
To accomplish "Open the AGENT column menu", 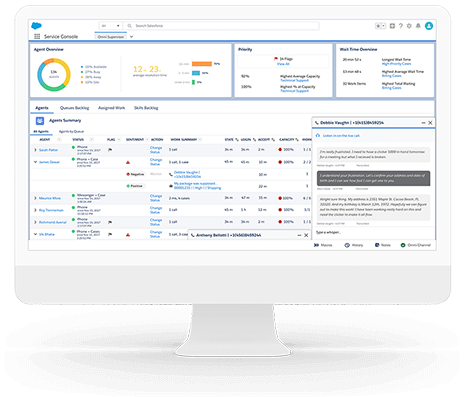I will pos(59,139).
